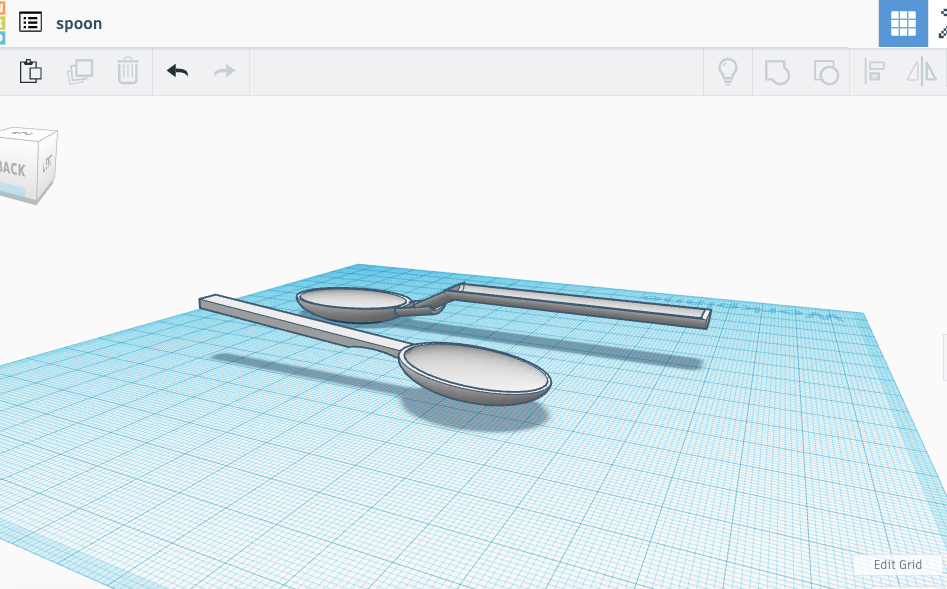Screen dimensions: 947x589
Task: Expand the collapsed right side panel
Action: (943, 357)
